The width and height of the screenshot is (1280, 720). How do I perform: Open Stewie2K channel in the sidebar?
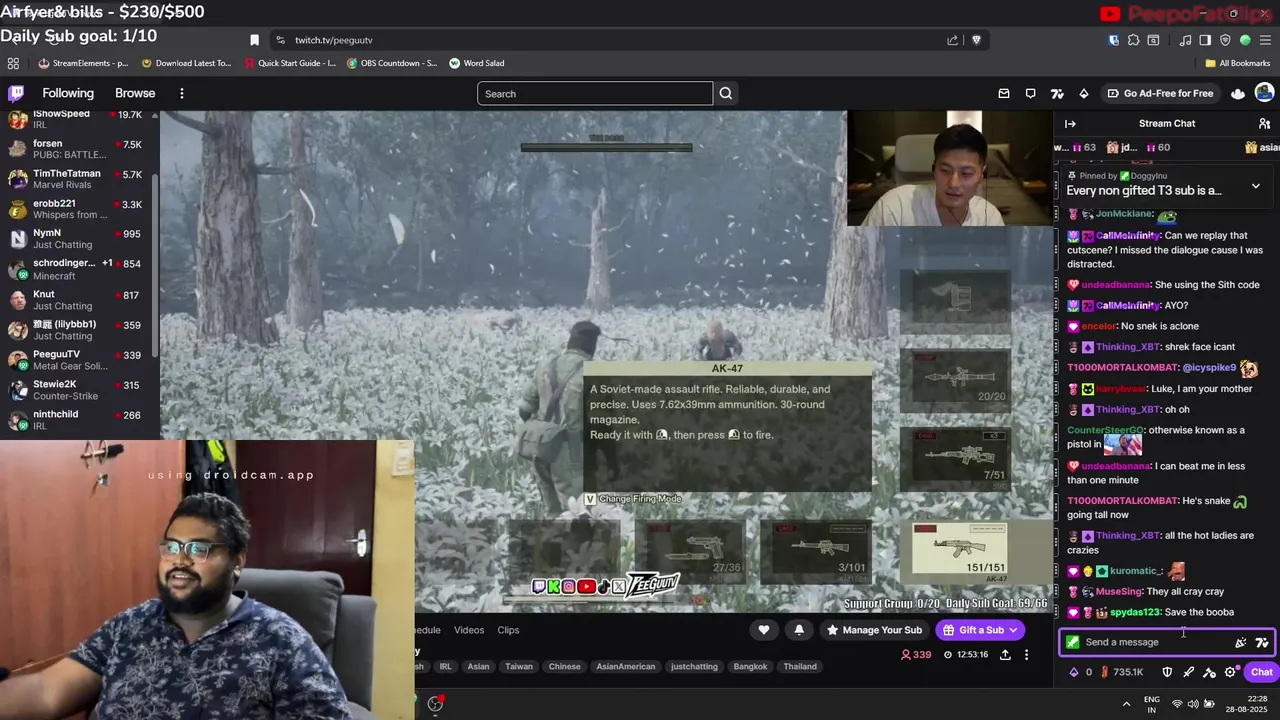(x=79, y=390)
